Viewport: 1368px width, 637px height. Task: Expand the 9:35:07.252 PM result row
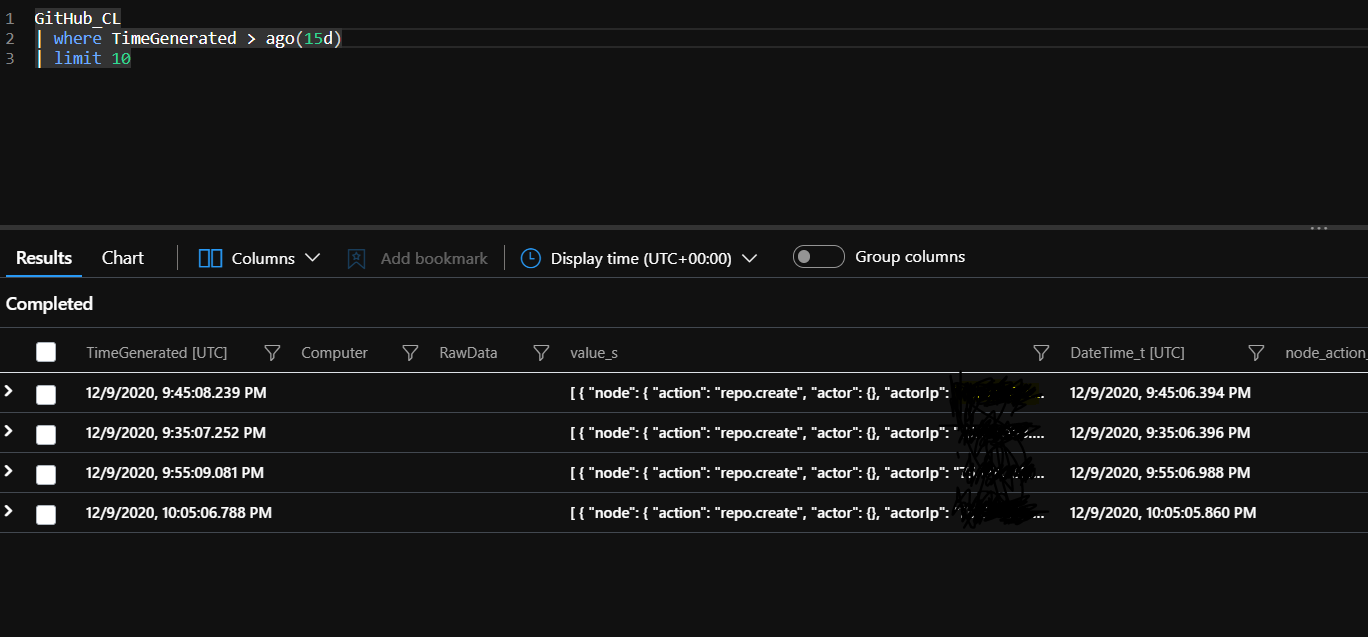(x=9, y=431)
